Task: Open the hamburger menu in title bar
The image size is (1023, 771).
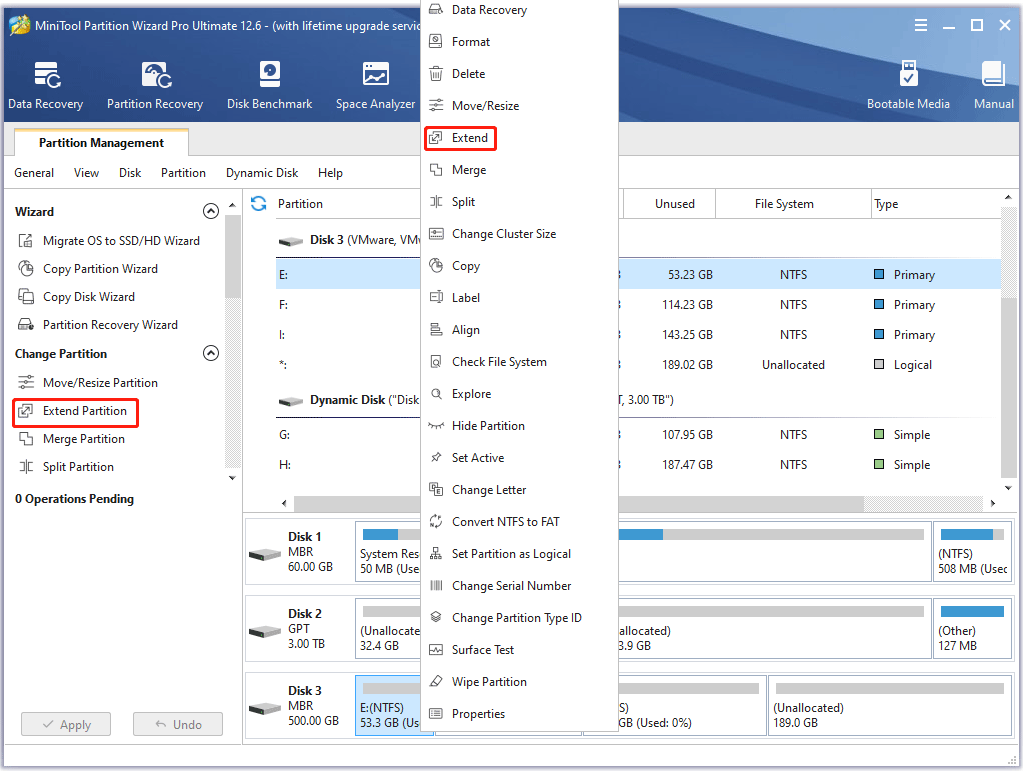Action: (x=921, y=25)
